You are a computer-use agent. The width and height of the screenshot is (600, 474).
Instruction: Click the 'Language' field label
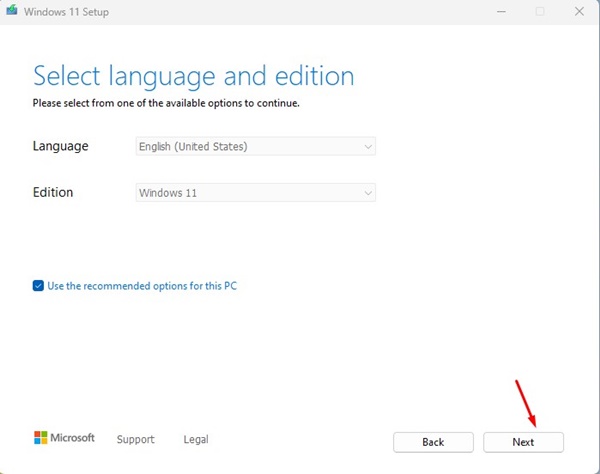coord(60,147)
